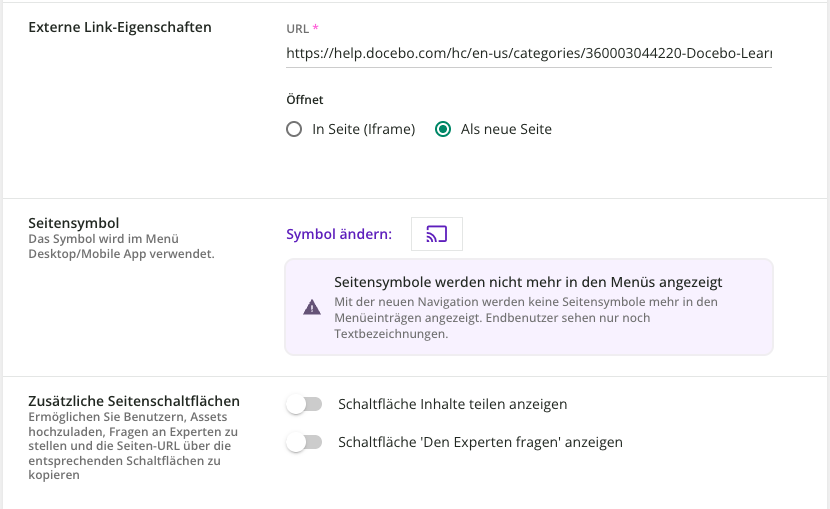Click the 'Externe Link-Eigenschaften' heading
This screenshot has width=830, height=509.
click(120, 27)
